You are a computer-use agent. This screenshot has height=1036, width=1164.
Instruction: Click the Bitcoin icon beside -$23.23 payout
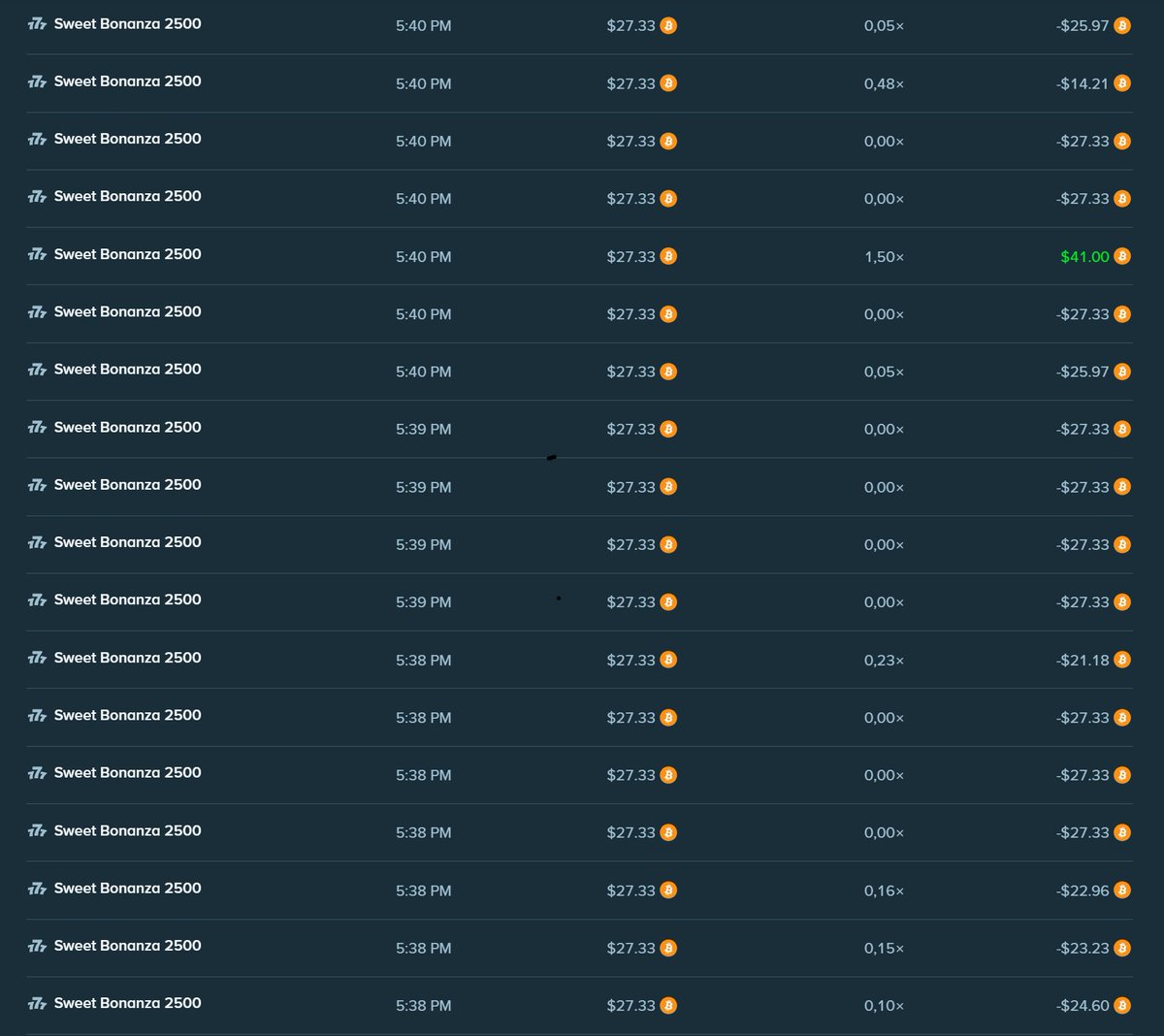pyautogui.click(x=1122, y=948)
